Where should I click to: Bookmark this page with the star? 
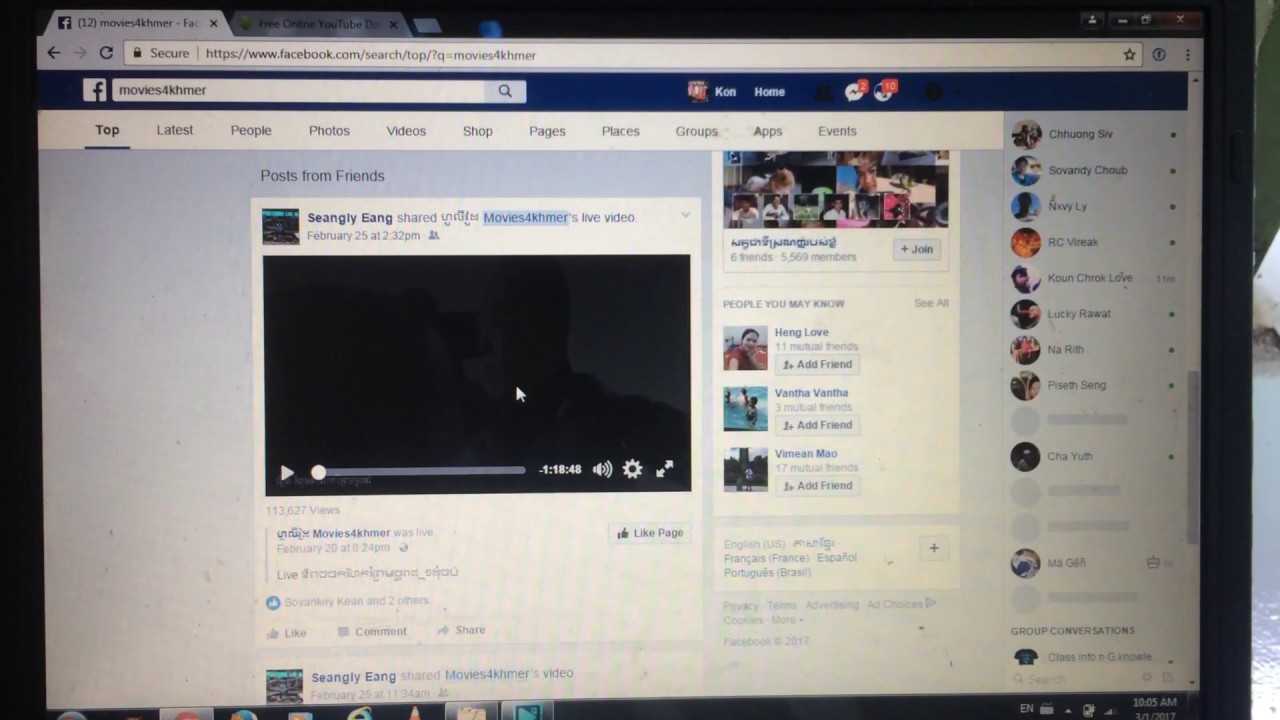click(1130, 55)
